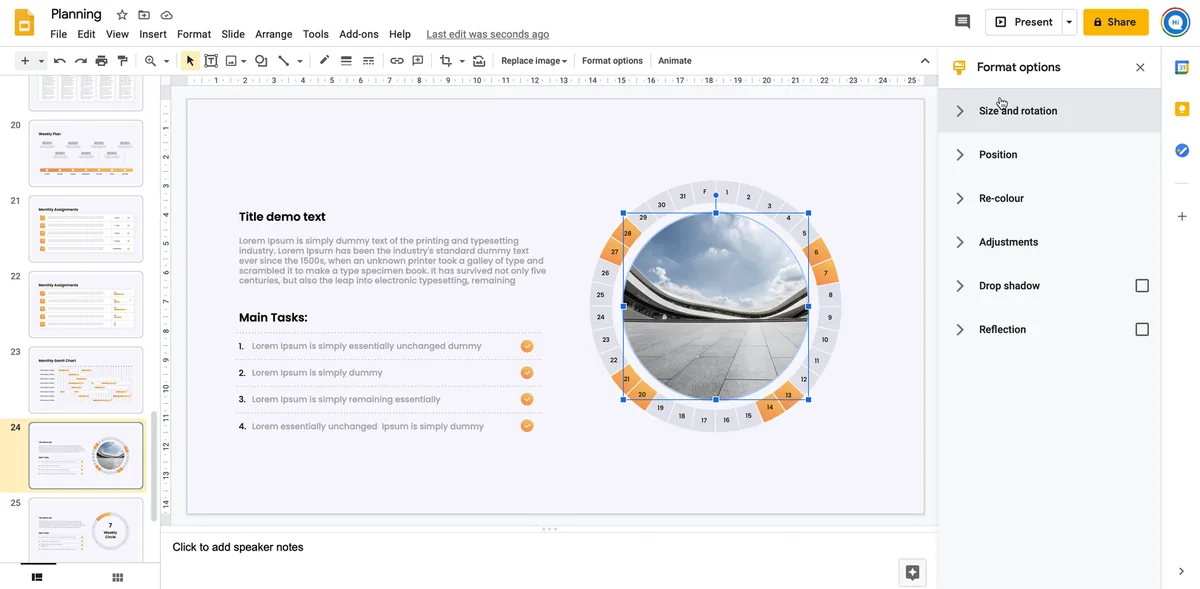1200x589 pixels.
Task: Select slide 23 Monthly Gantt Chart thumbnail
Action: point(86,380)
